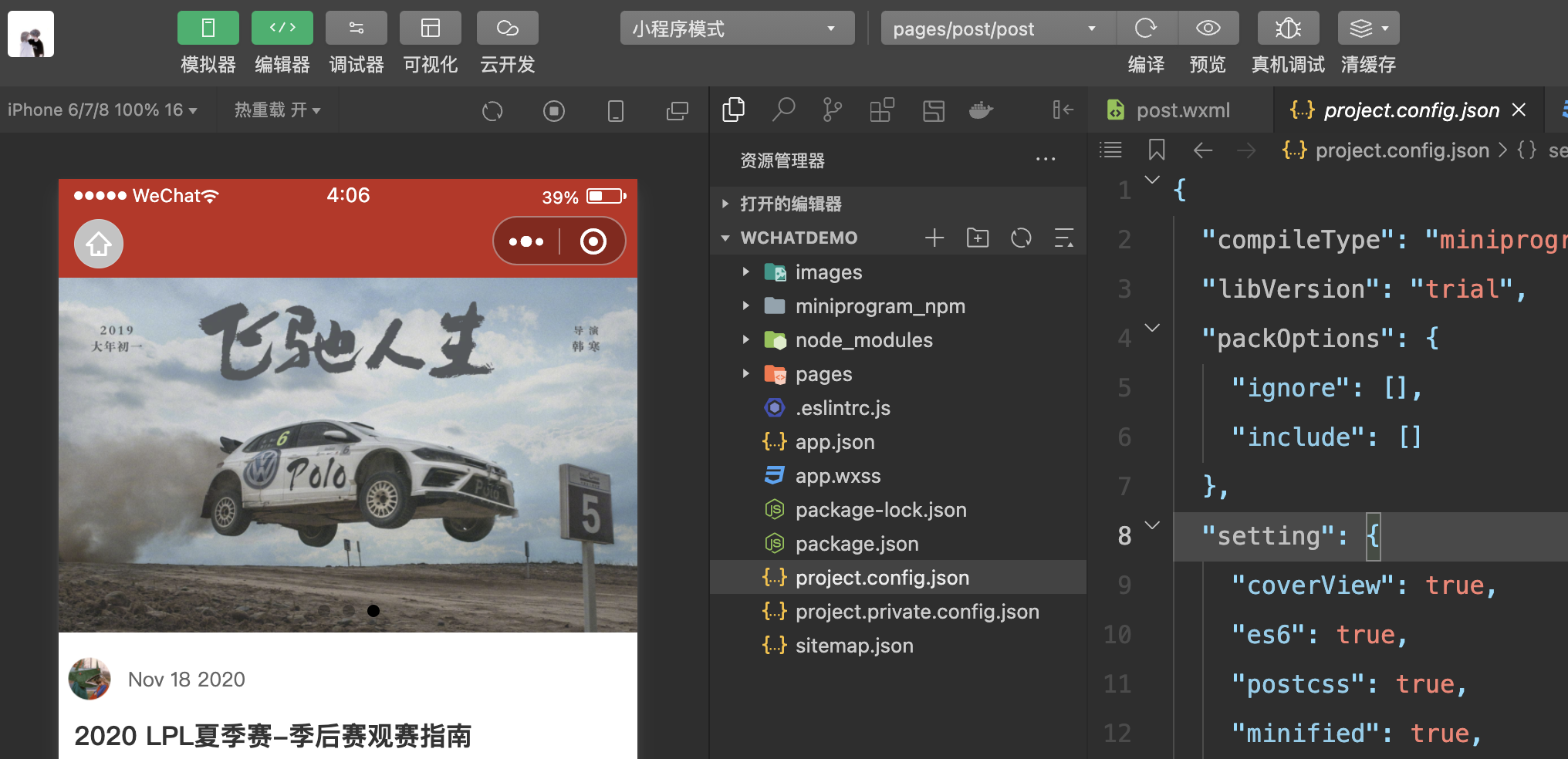Stop the simulator with the stop icon
1568x759 pixels.
tap(554, 111)
